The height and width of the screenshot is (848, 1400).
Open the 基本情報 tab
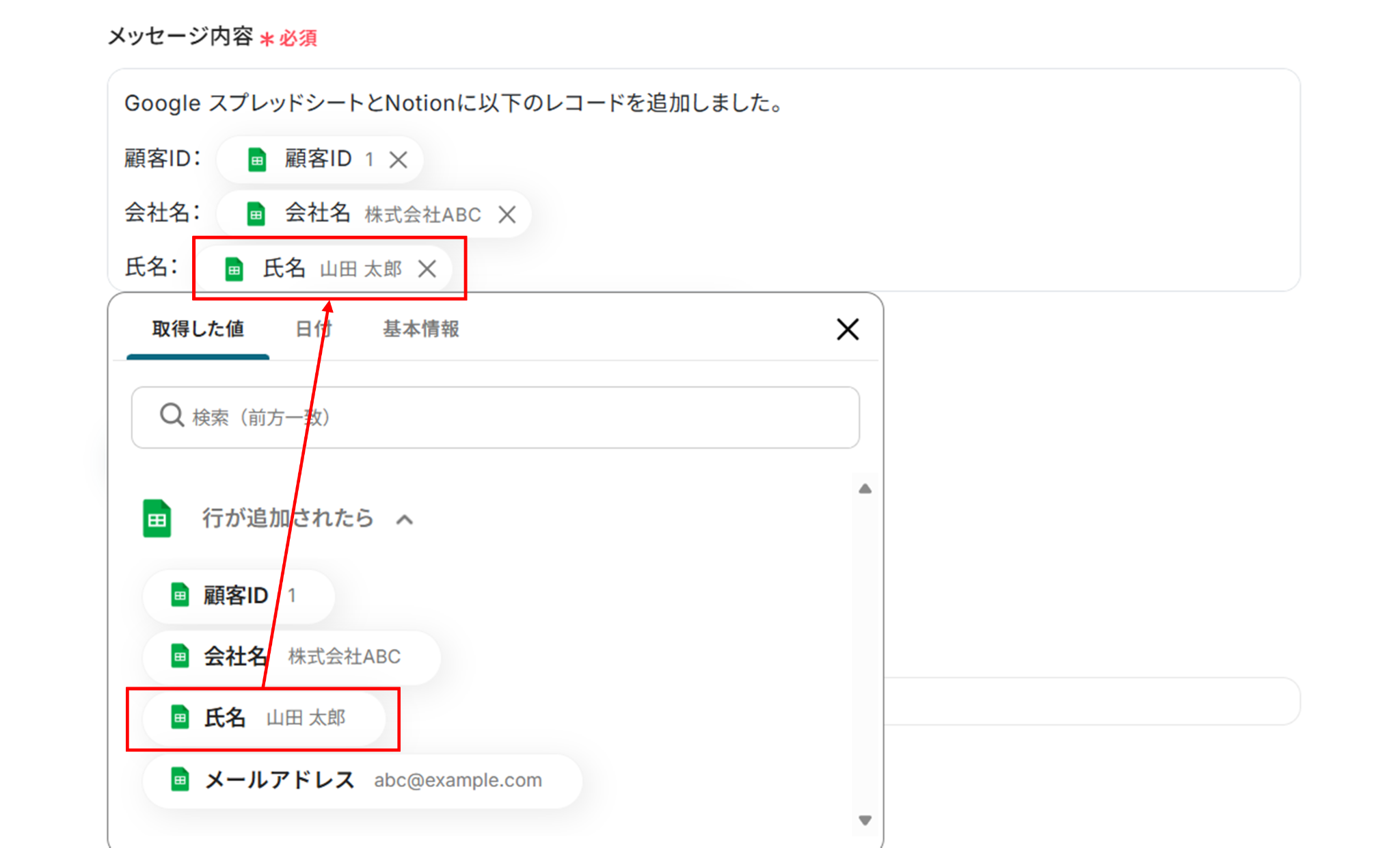[x=420, y=330]
